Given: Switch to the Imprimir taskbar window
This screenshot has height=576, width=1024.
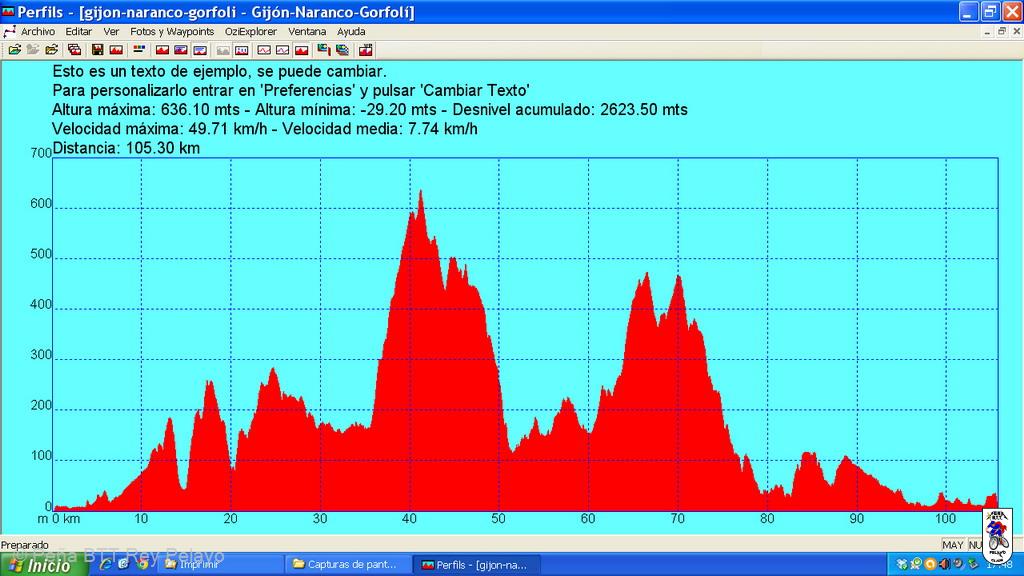Looking at the screenshot, I should coord(220,564).
